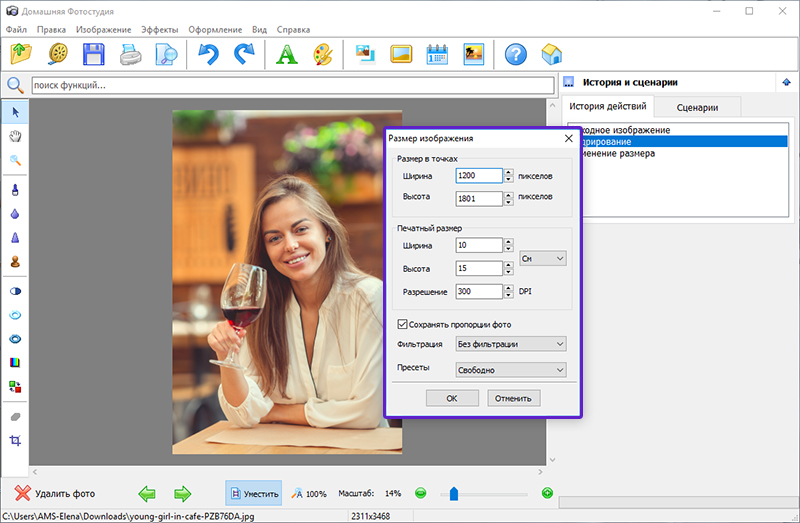
Task: Zoom in with green plus button
Action: tap(547, 493)
